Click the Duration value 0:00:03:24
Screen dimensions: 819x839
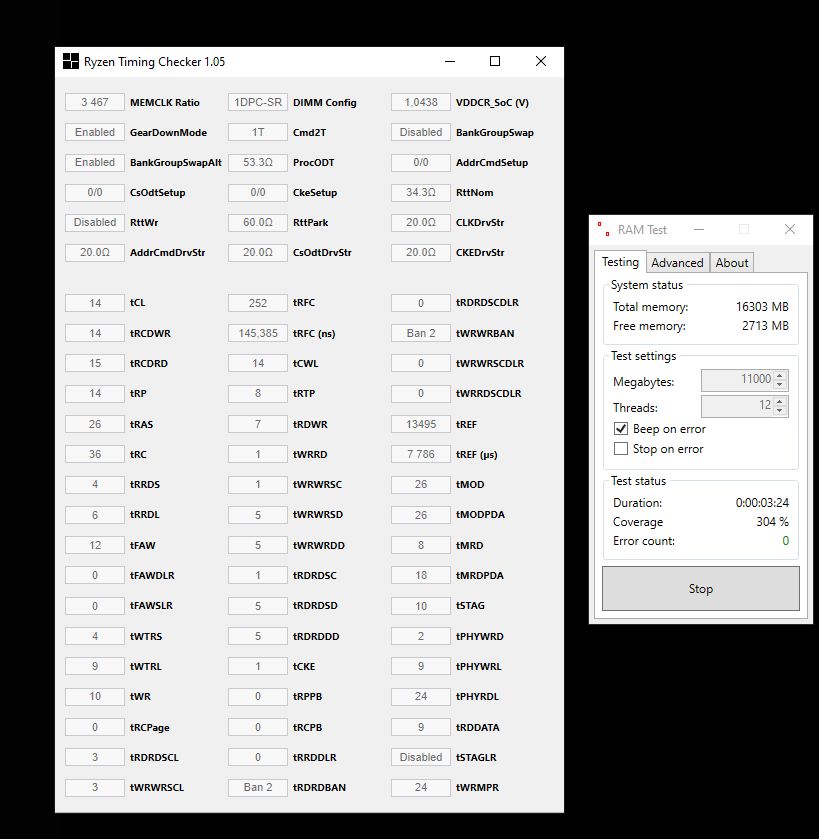[762, 502]
